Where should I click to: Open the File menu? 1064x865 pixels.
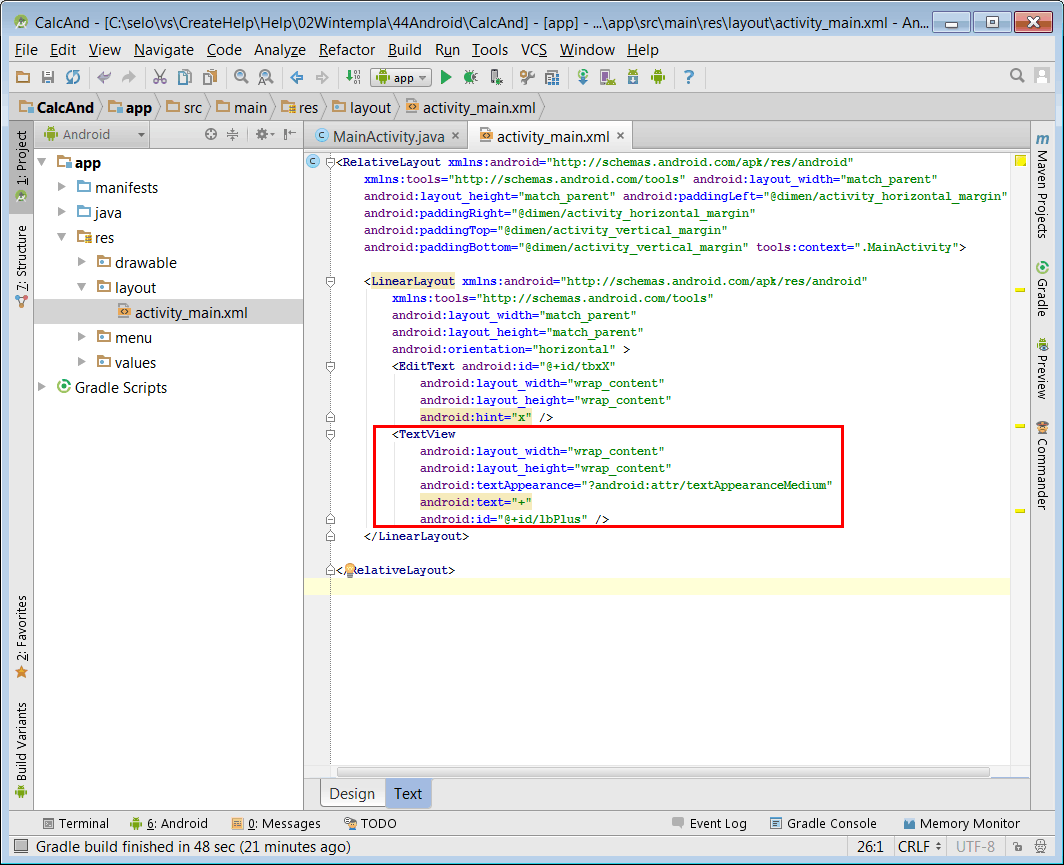(x=26, y=50)
